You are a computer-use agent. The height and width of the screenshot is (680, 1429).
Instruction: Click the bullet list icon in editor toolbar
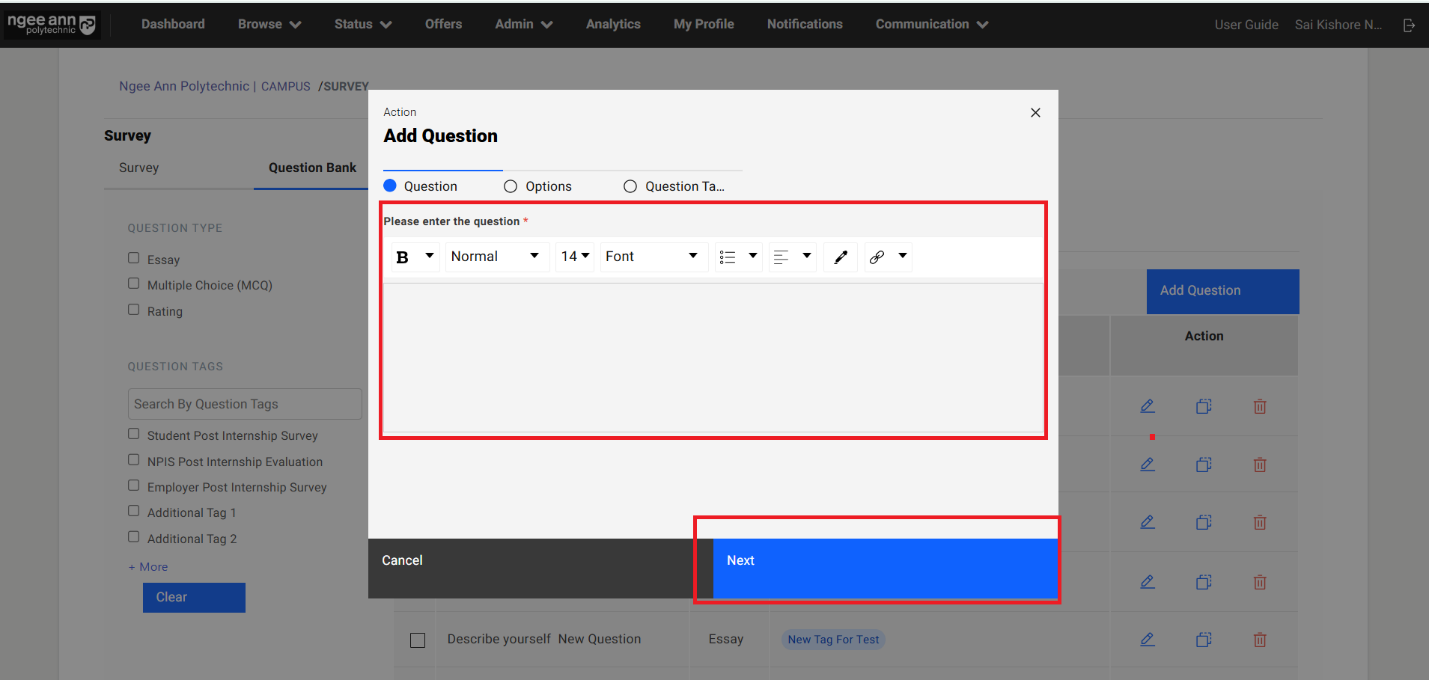tap(728, 257)
